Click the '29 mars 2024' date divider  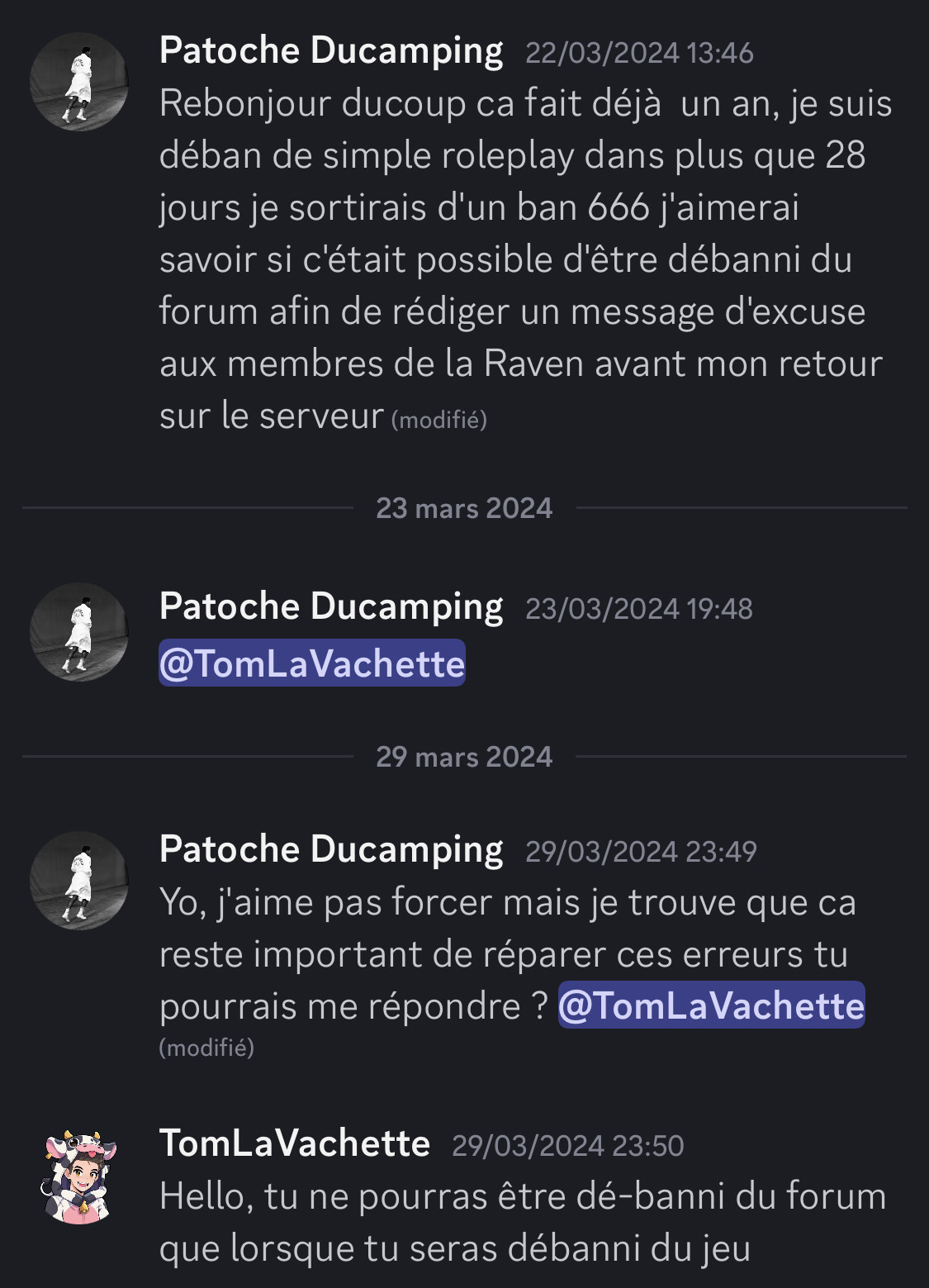coord(464,757)
